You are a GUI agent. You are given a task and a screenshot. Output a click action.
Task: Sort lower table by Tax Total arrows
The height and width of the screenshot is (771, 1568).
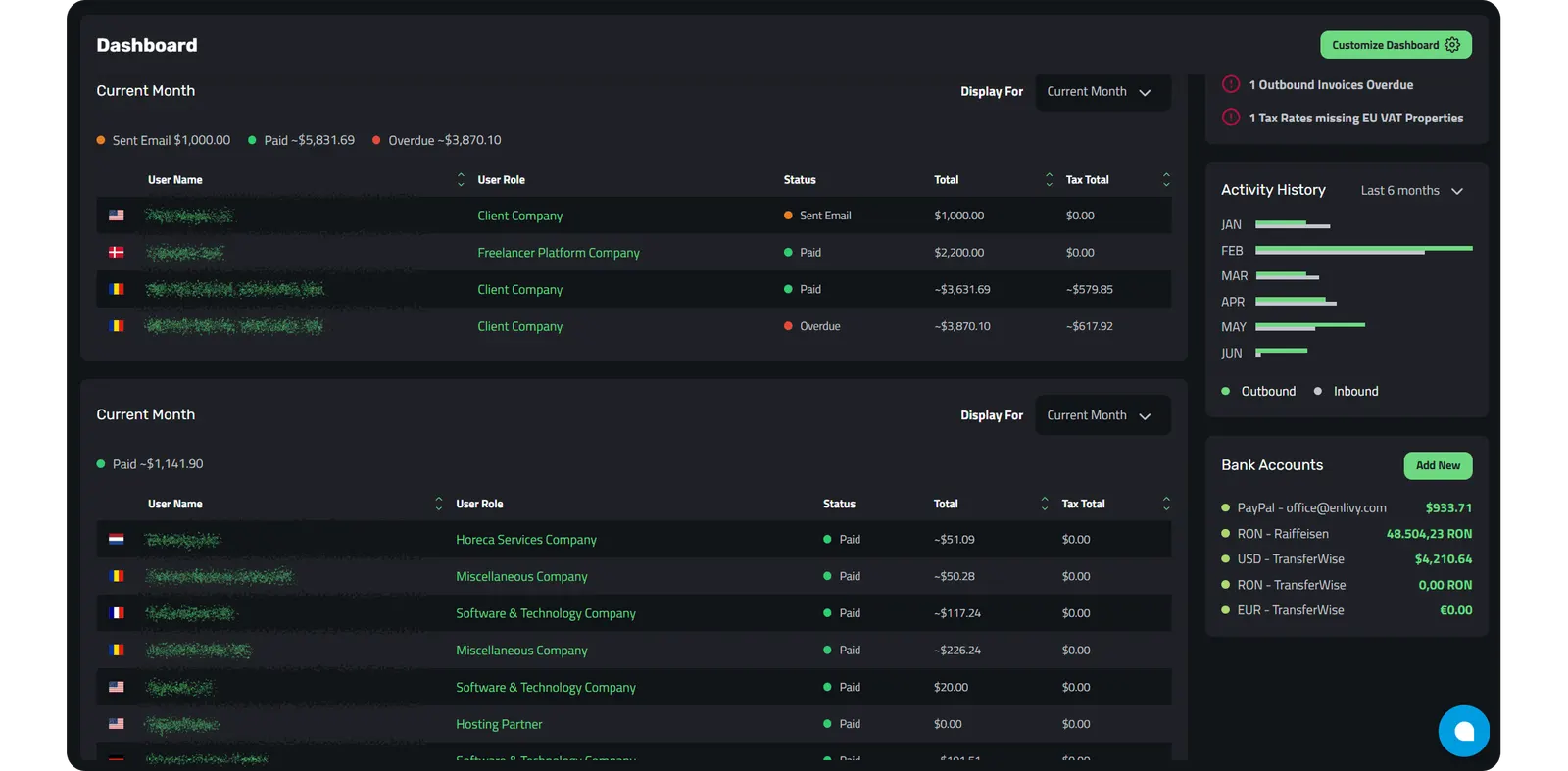[x=1166, y=504]
